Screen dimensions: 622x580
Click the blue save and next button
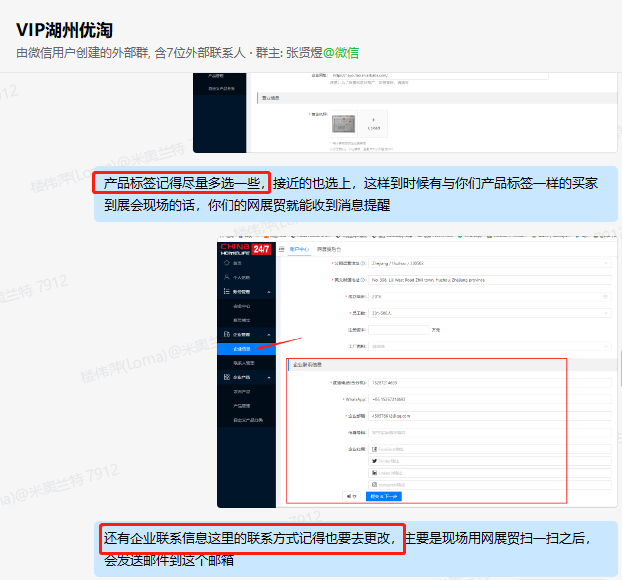pyautogui.click(x=384, y=496)
